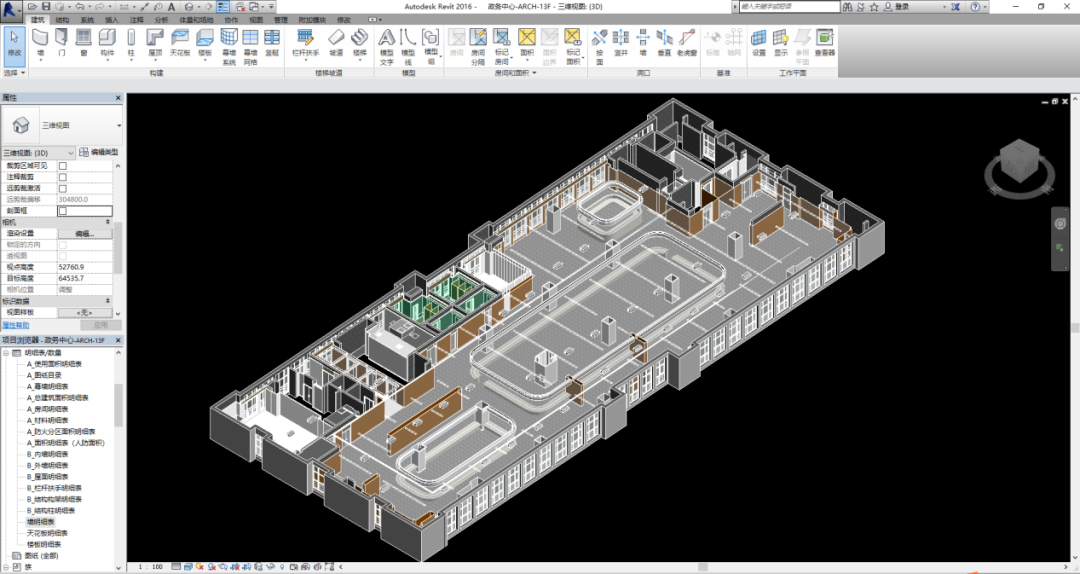Close the 属性 palette with its X button
The height and width of the screenshot is (574, 1080).
(118, 98)
